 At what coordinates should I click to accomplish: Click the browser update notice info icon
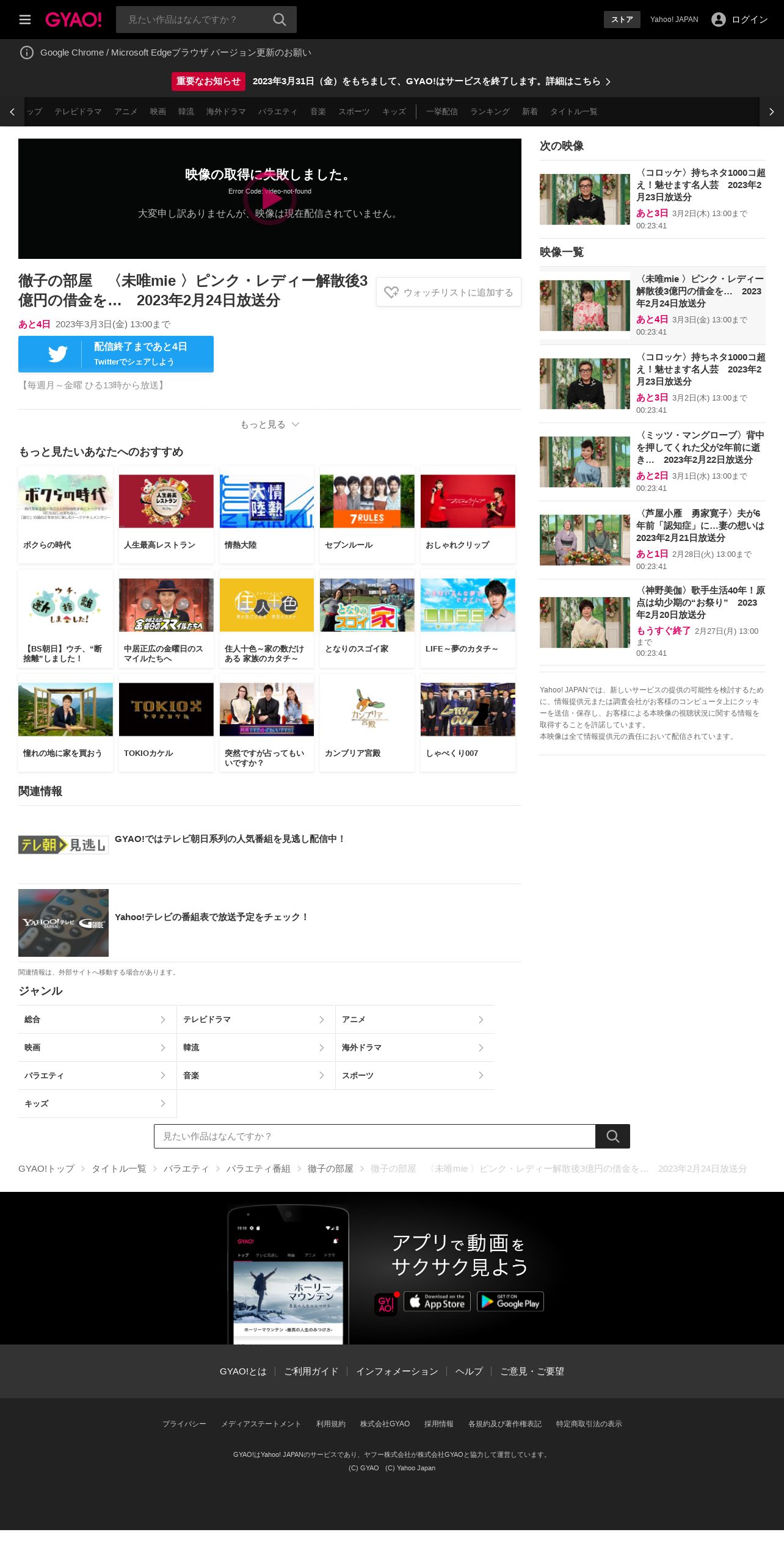click(x=27, y=53)
